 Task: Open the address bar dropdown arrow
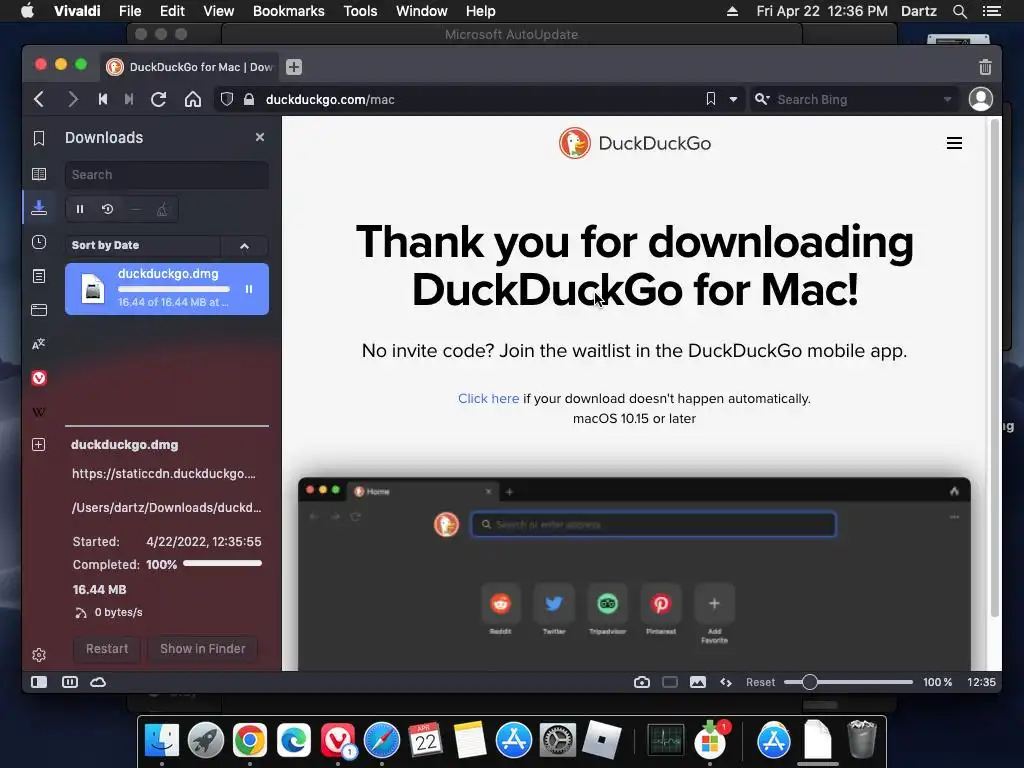tap(733, 100)
